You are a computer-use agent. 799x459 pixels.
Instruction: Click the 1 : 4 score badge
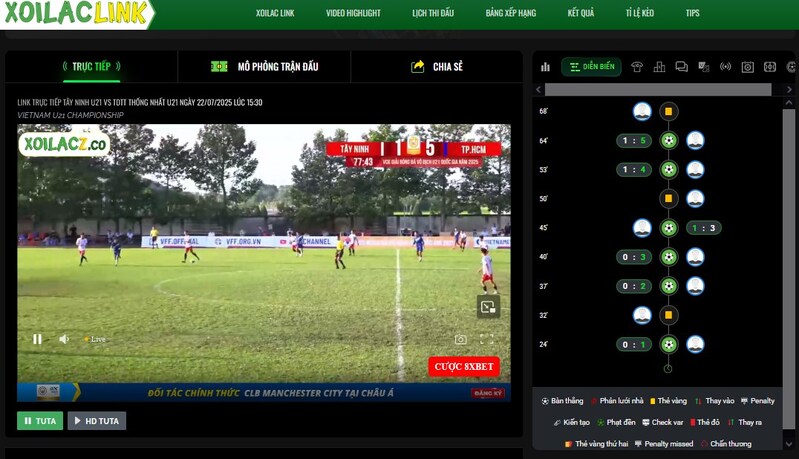click(x=634, y=169)
